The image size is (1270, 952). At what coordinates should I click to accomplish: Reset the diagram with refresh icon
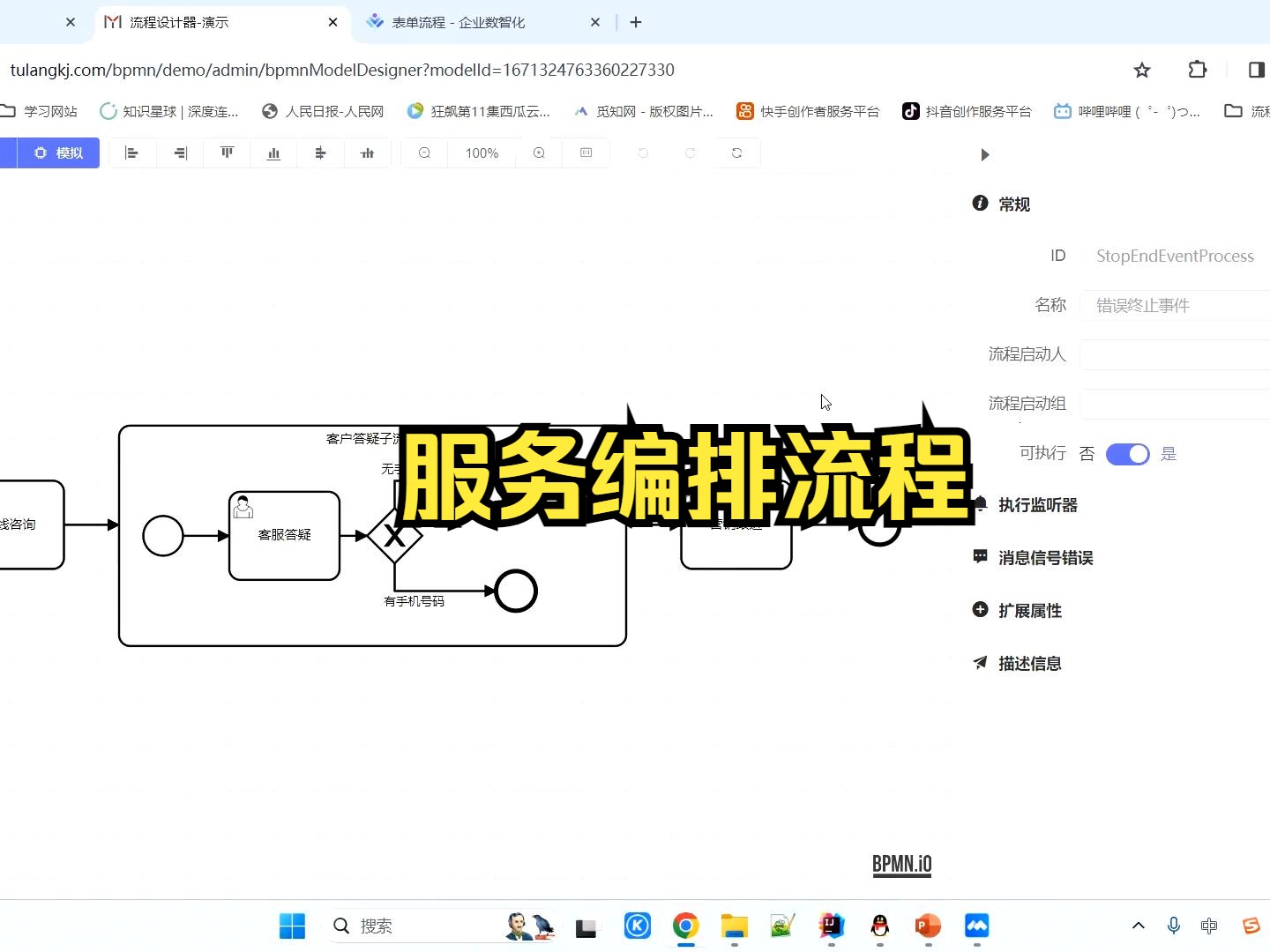point(736,153)
